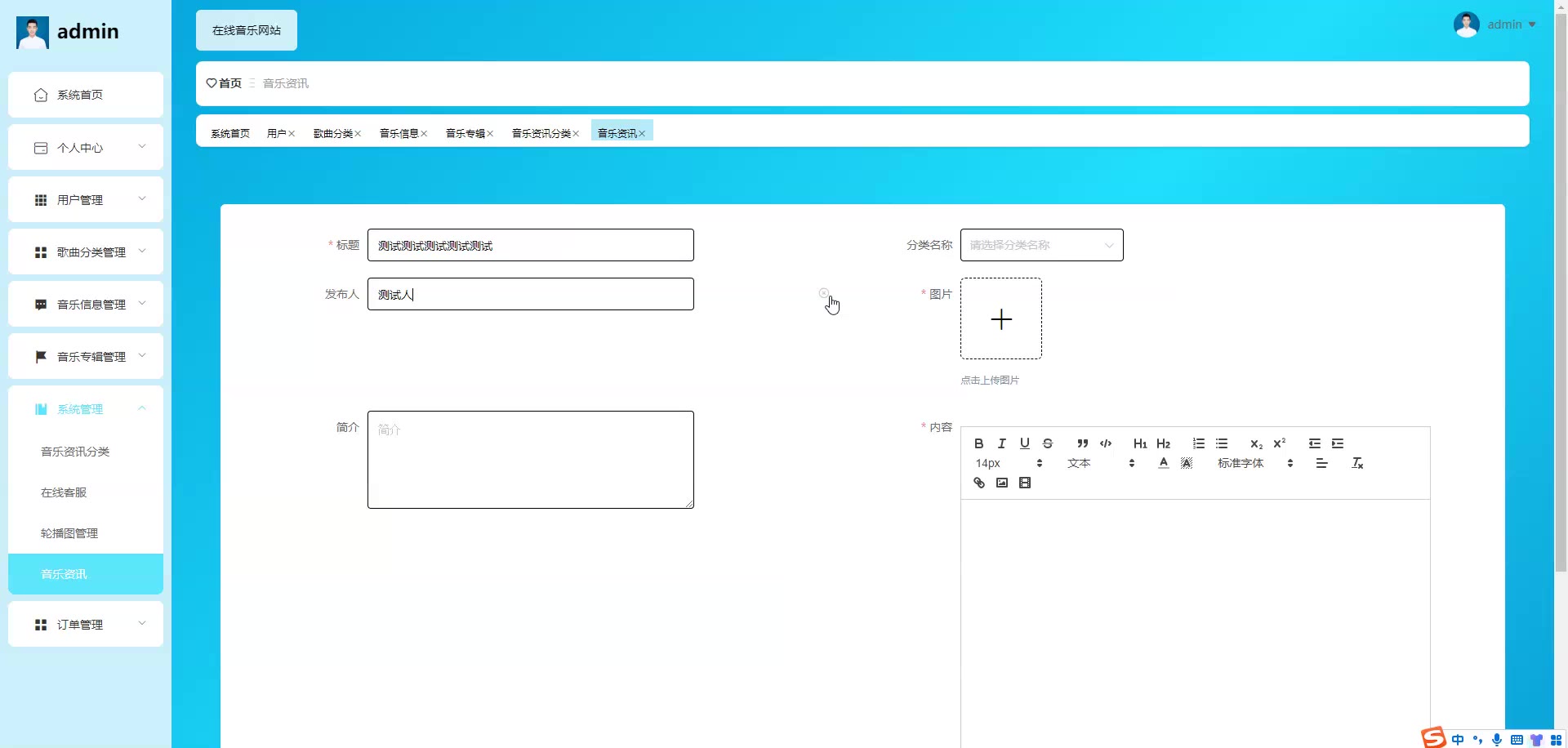Insert a code block in the editor
The width and height of the screenshot is (1568, 748).
click(x=1105, y=443)
